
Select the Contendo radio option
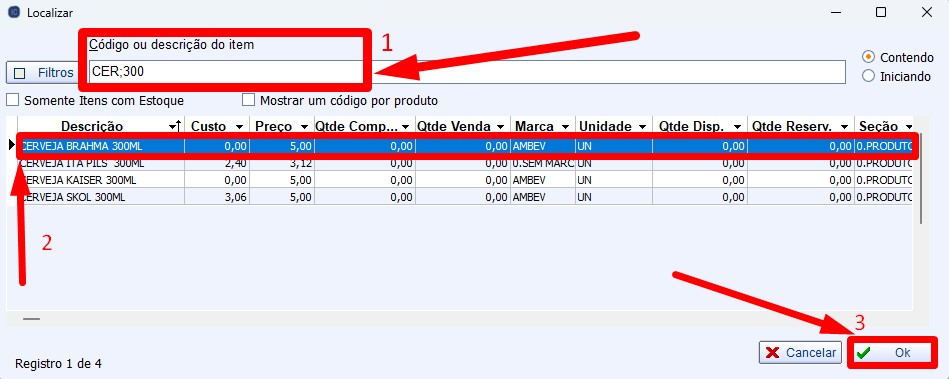click(x=869, y=57)
